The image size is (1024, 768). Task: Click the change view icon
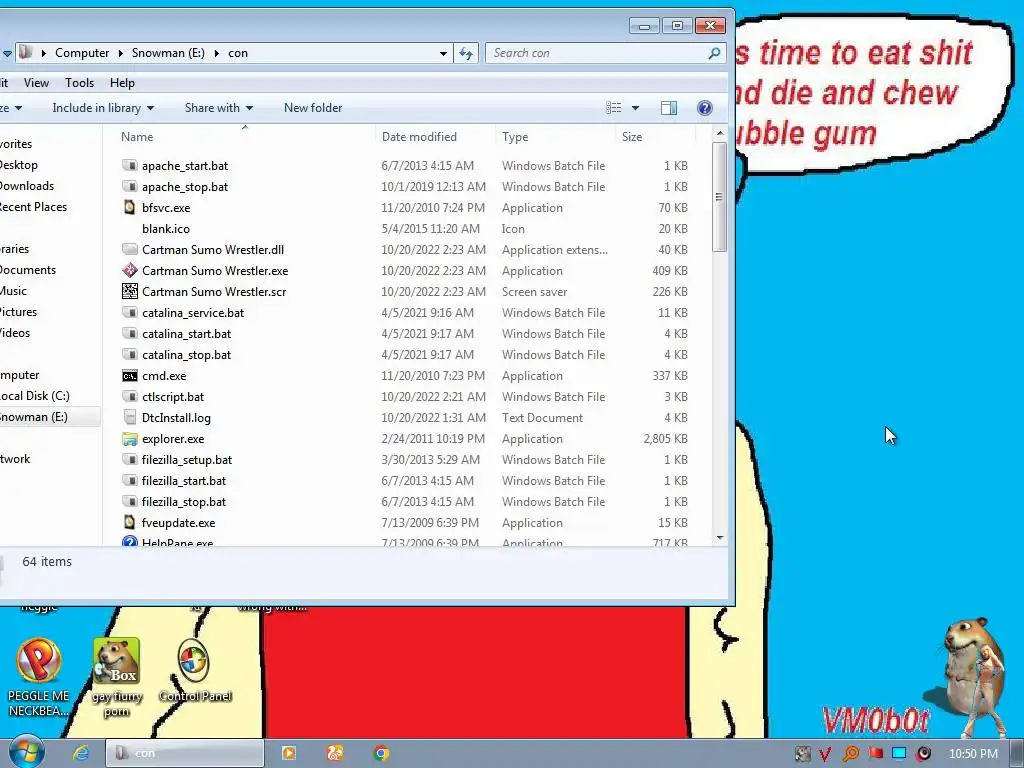pyautogui.click(x=614, y=108)
